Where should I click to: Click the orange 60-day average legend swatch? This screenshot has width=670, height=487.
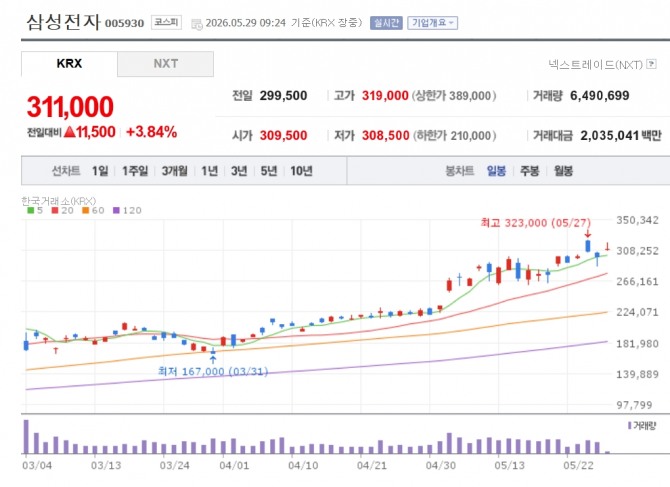click(85, 210)
